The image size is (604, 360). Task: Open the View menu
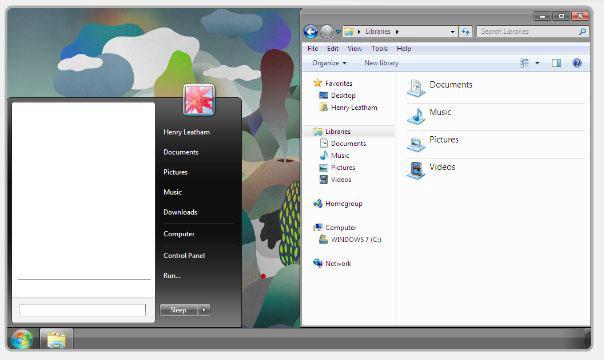354,49
